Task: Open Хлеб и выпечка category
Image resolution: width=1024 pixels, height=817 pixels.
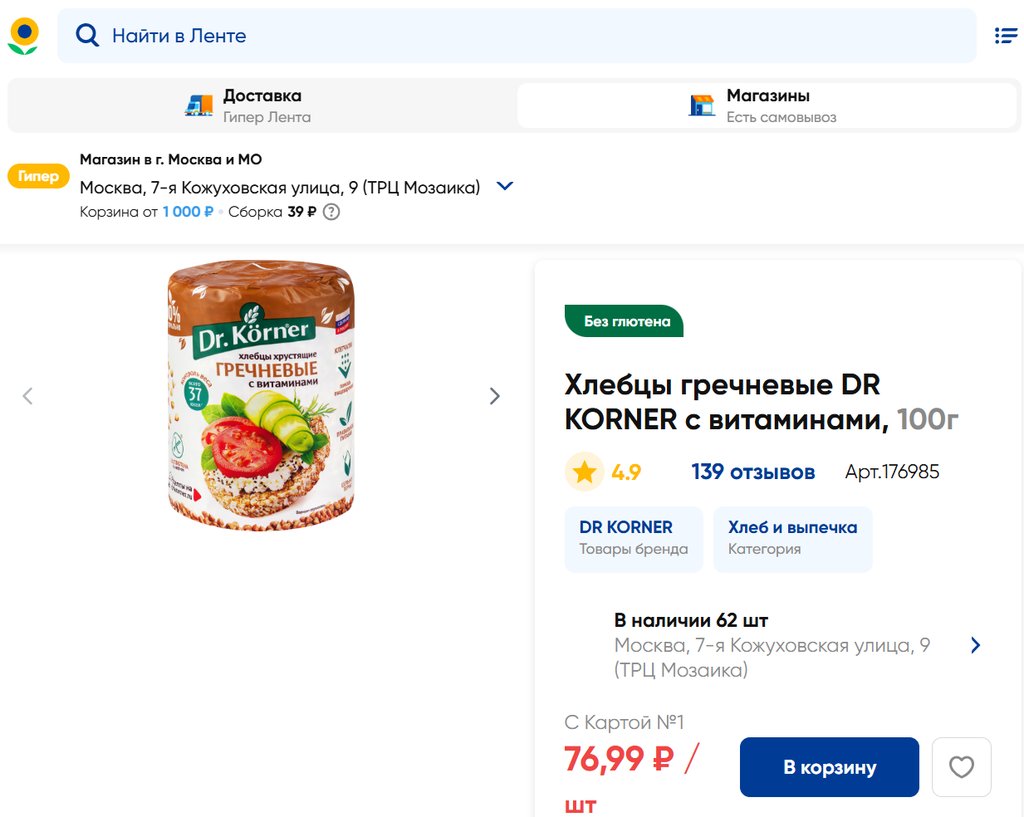Action: (x=792, y=538)
